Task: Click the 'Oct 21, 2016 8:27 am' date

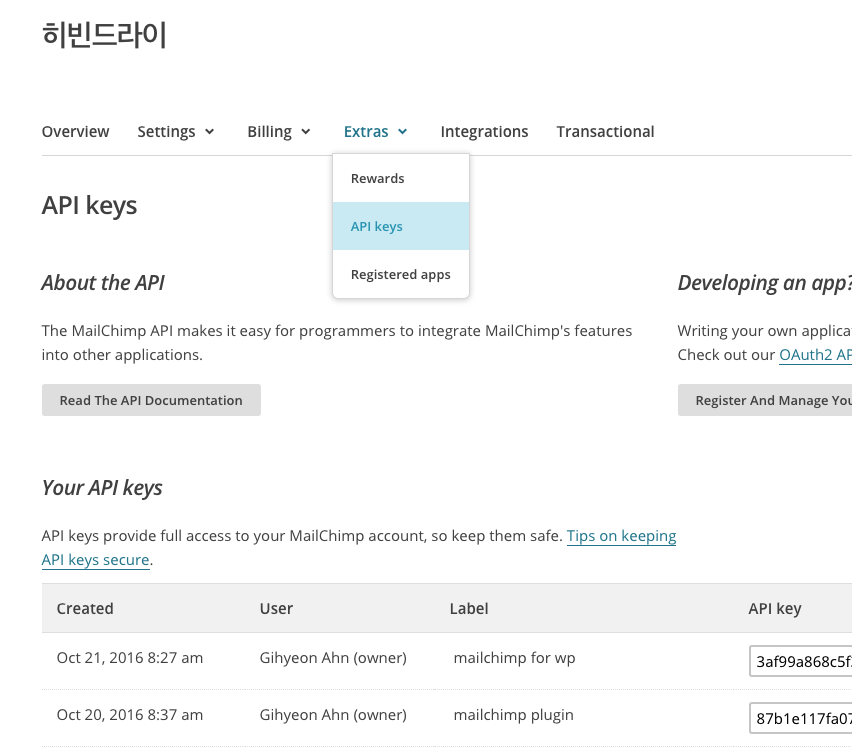Action: 130,658
